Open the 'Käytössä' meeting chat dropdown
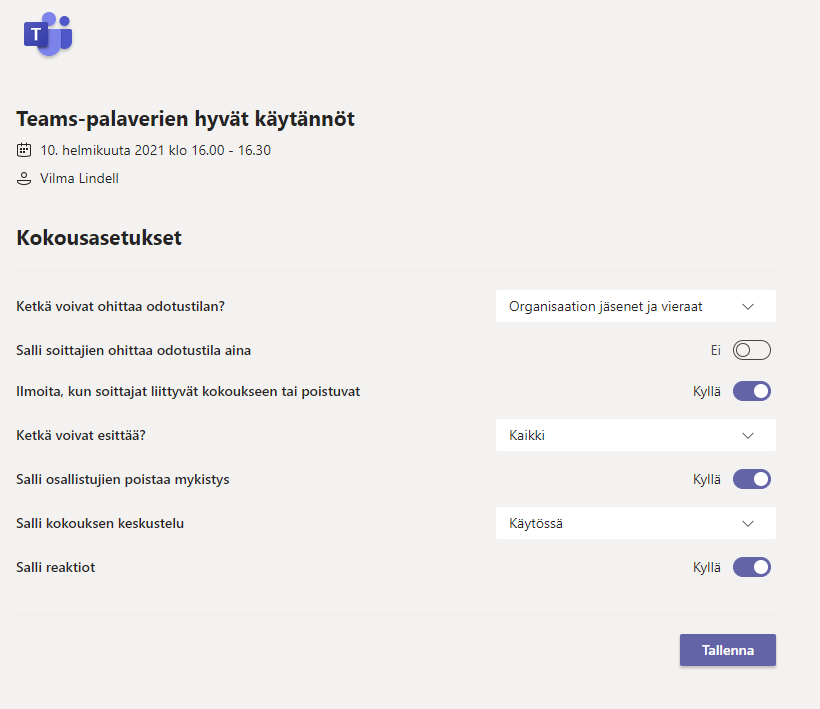This screenshot has width=820, height=709. coord(635,523)
